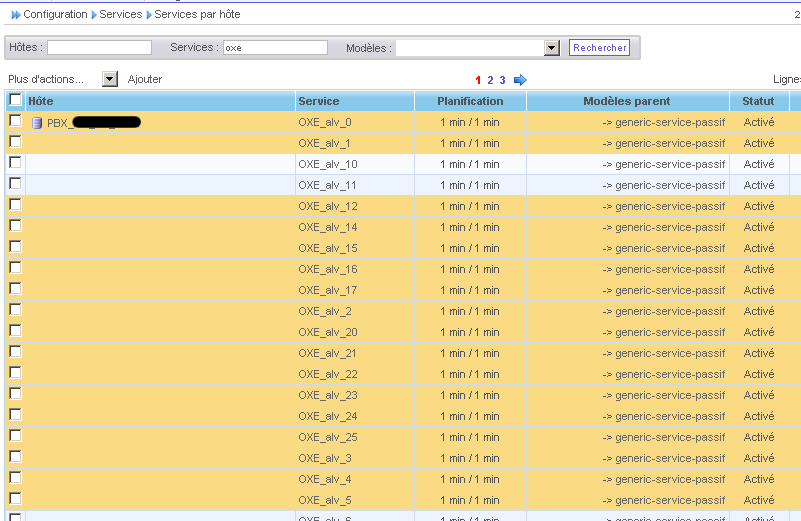Check the box for OXE_alv_0 row
Screen dimensions: 801x521
[x=15, y=121]
